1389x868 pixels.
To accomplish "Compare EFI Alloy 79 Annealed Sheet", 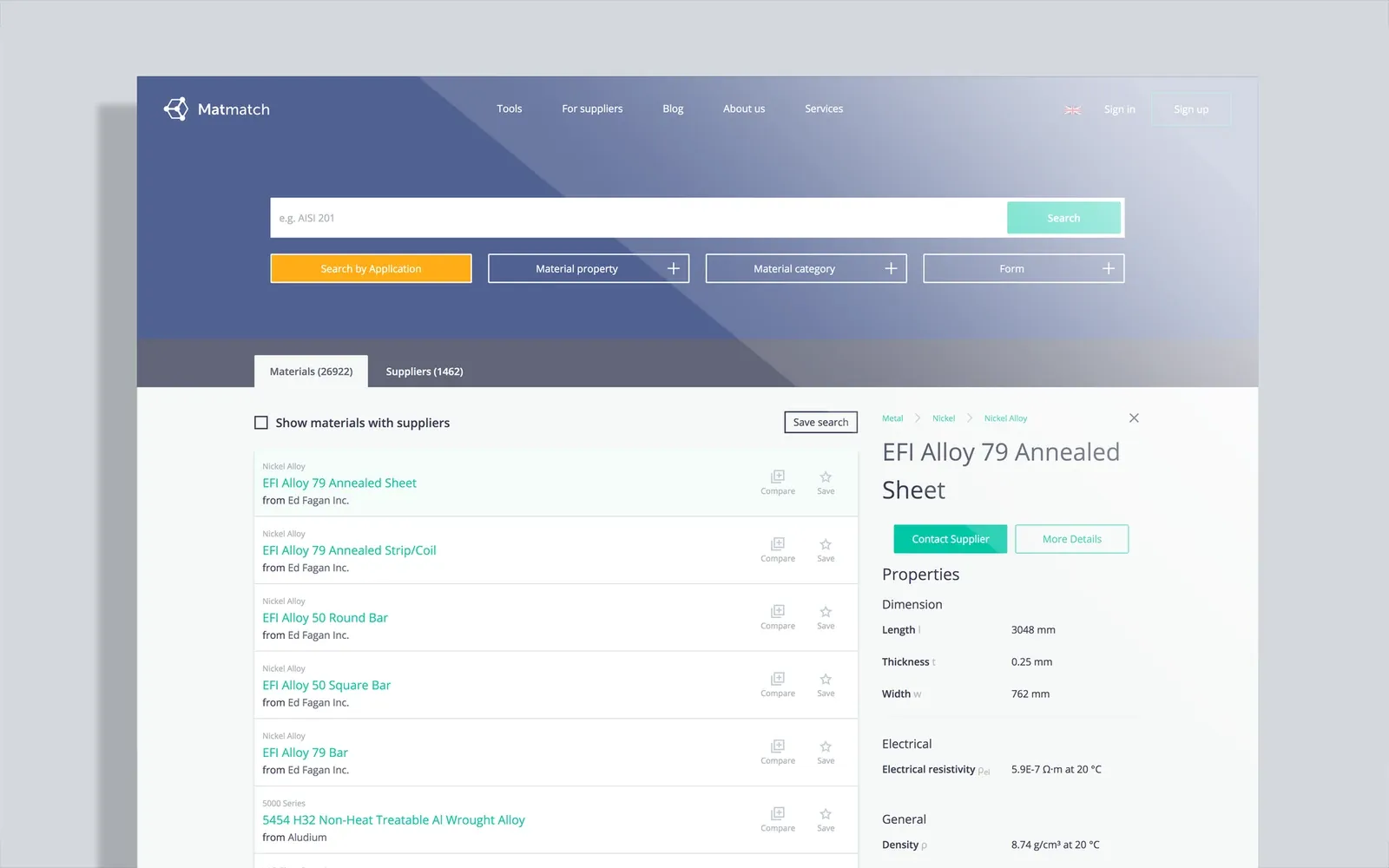I will pyautogui.click(x=778, y=482).
